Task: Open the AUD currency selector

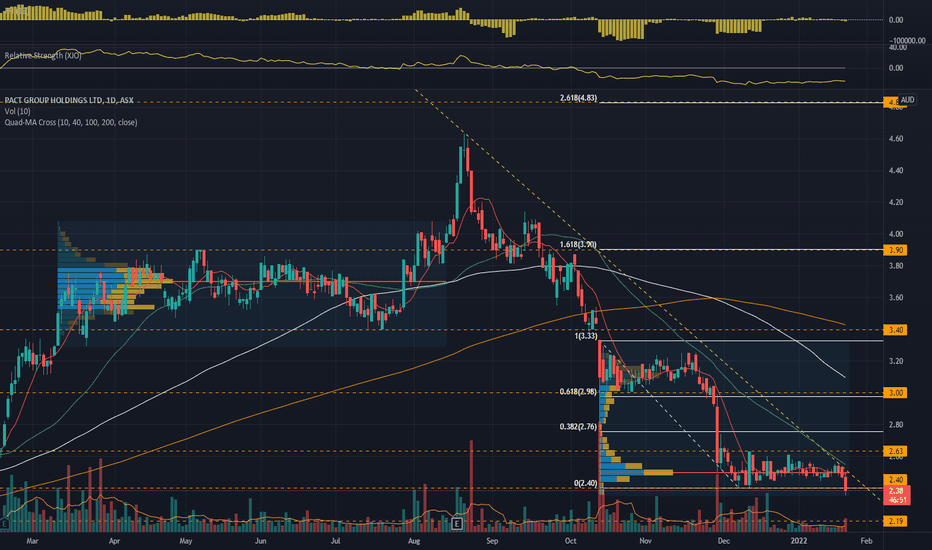Action: (x=907, y=100)
